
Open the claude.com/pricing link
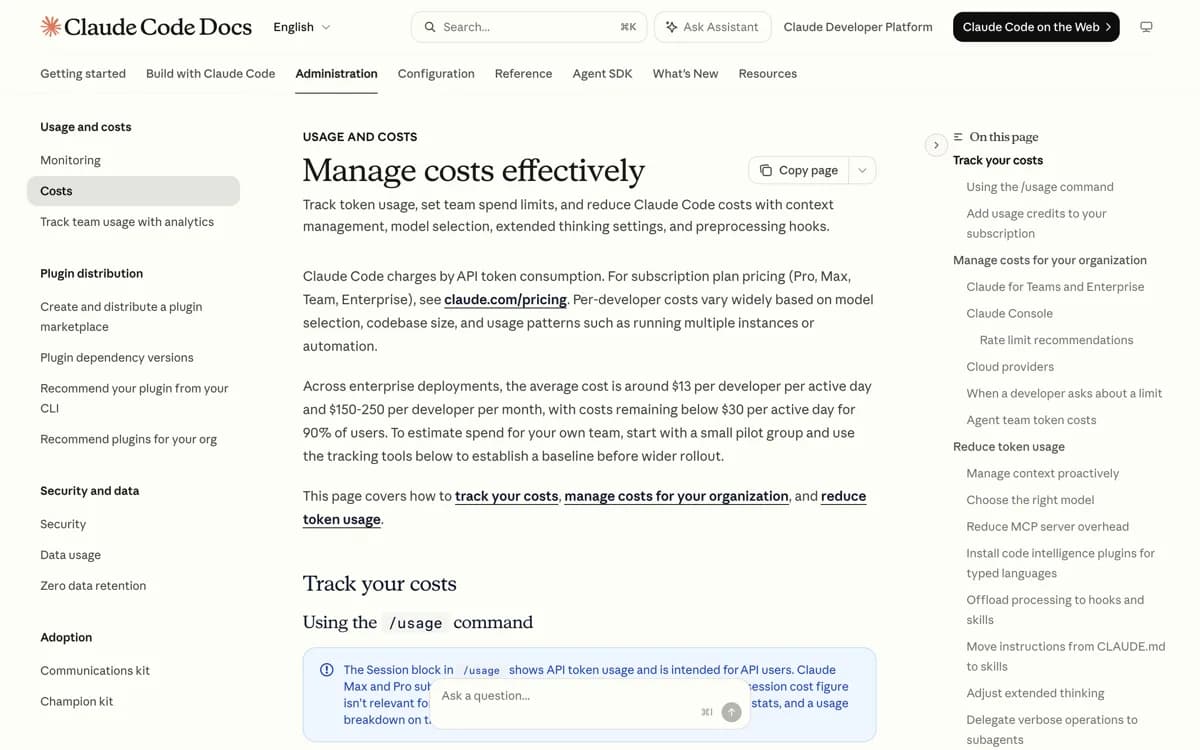pos(505,300)
